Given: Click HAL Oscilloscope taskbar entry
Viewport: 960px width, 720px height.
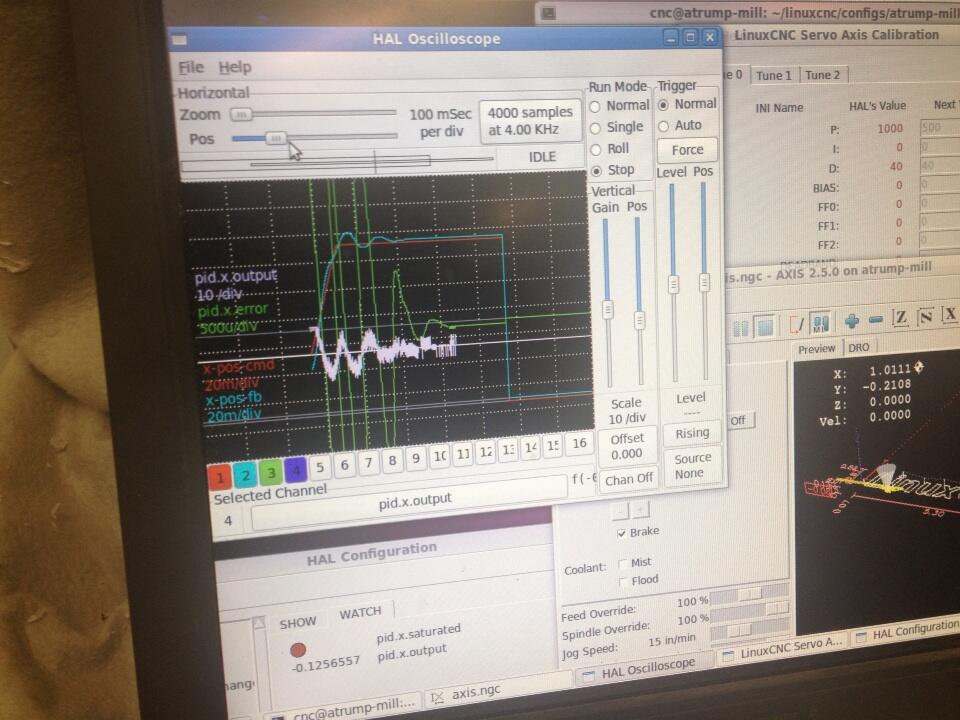Looking at the screenshot, I should click(x=644, y=668).
